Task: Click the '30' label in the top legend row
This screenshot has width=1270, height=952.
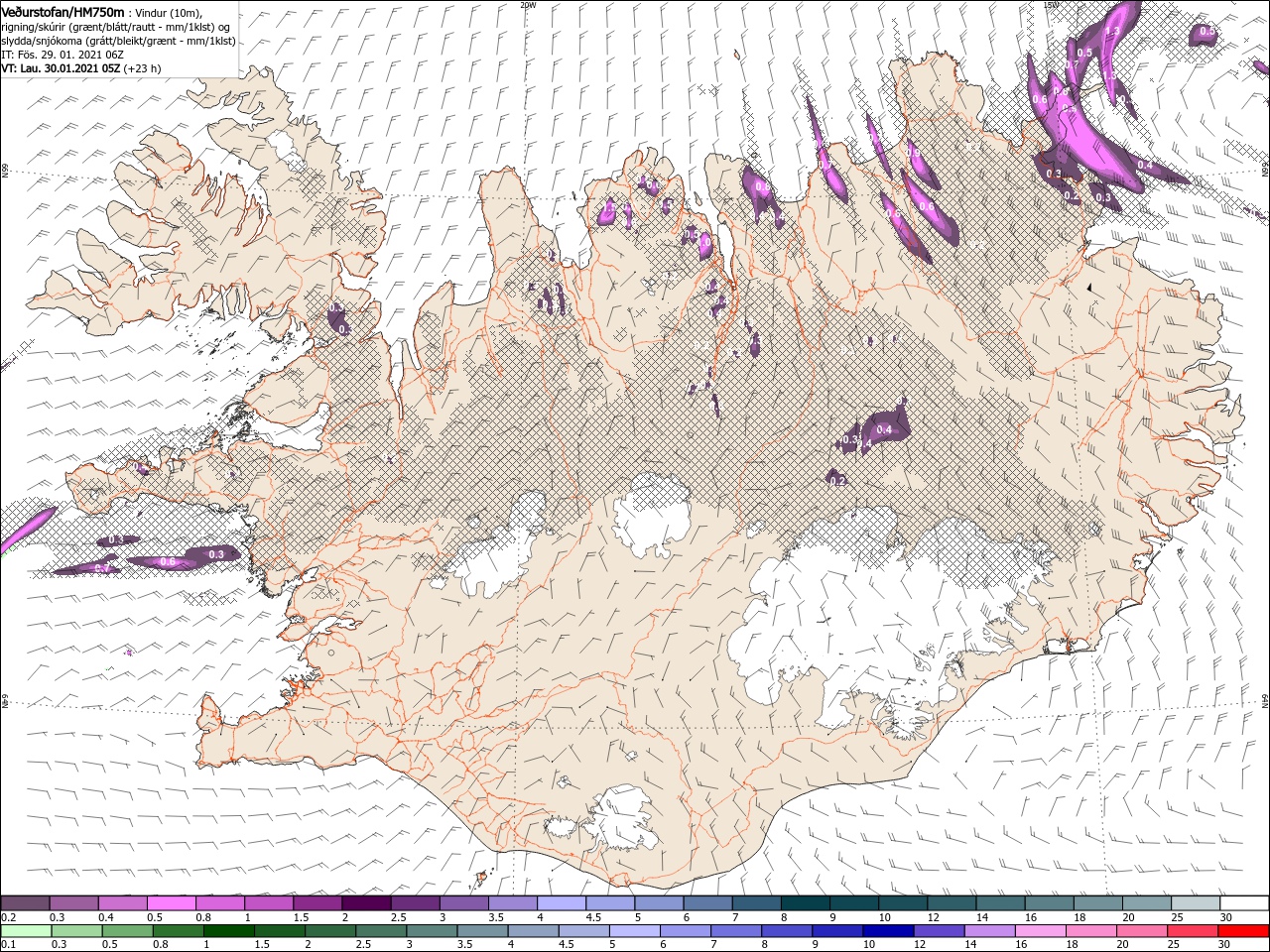Action: (x=1226, y=917)
